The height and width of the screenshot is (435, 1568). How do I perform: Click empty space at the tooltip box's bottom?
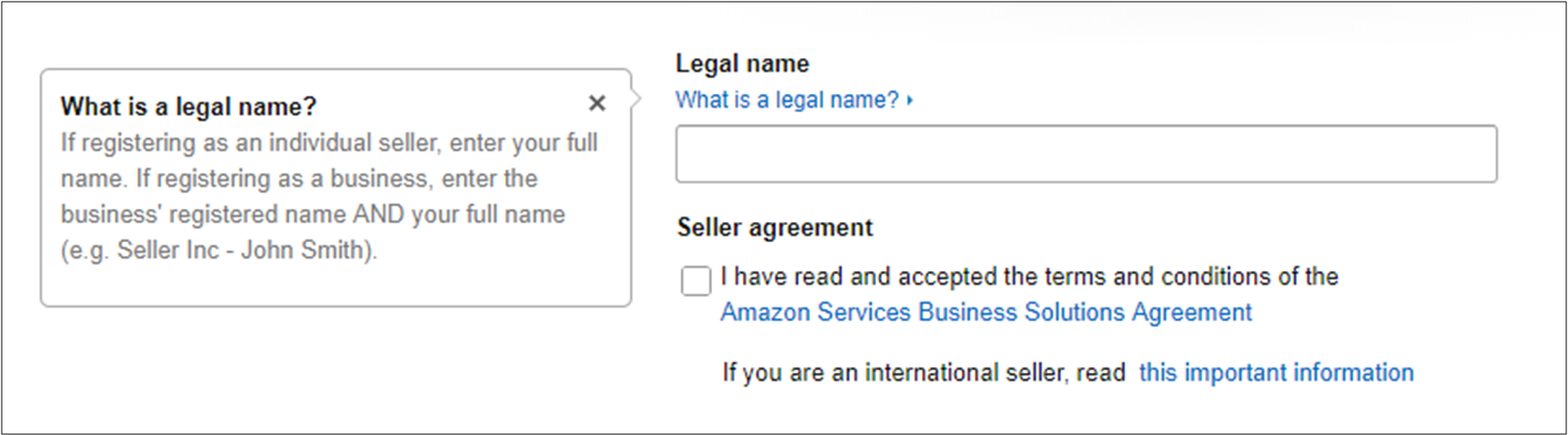[335, 286]
